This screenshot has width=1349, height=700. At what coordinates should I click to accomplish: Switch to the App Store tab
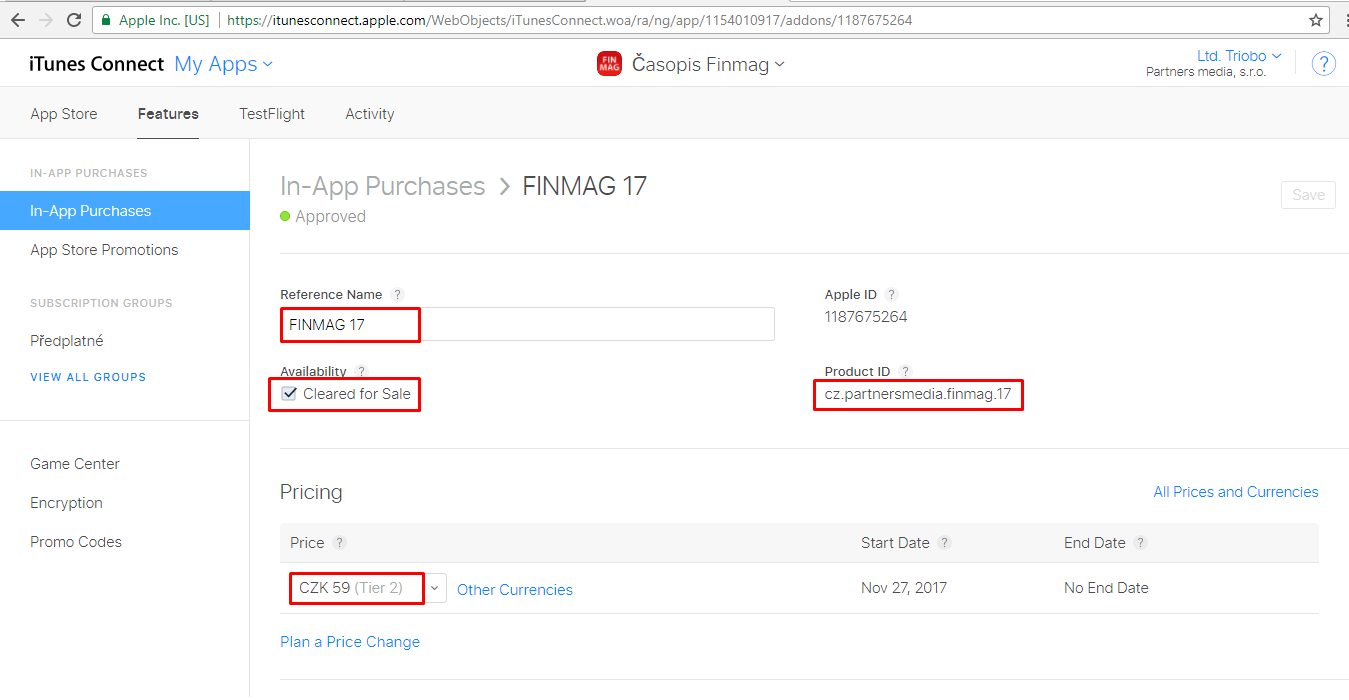pos(64,114)
